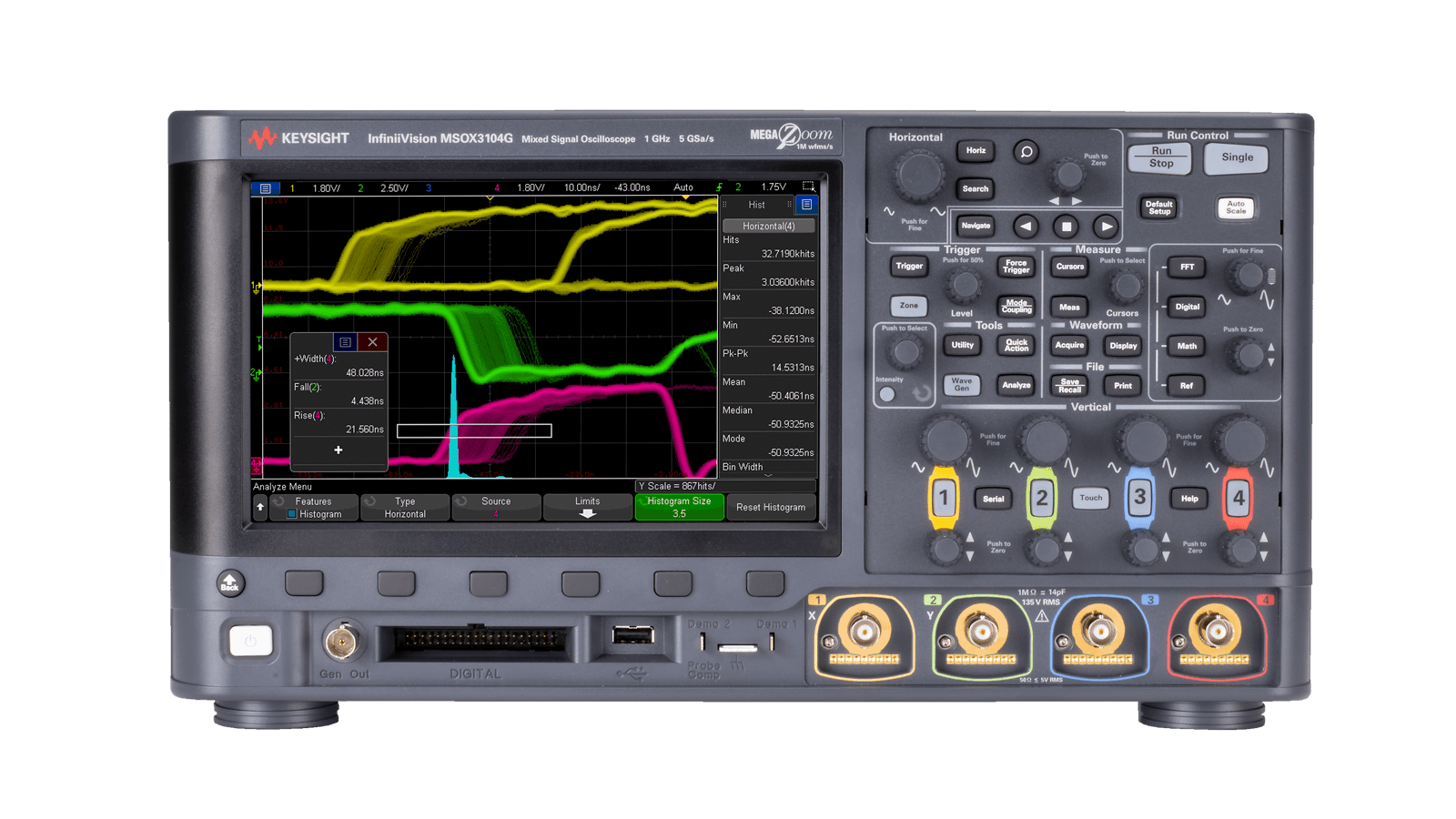1456x819 pixels.
Task: Push the Trigger Level knob
Action: pyautogui.click(x=964, y=286)
